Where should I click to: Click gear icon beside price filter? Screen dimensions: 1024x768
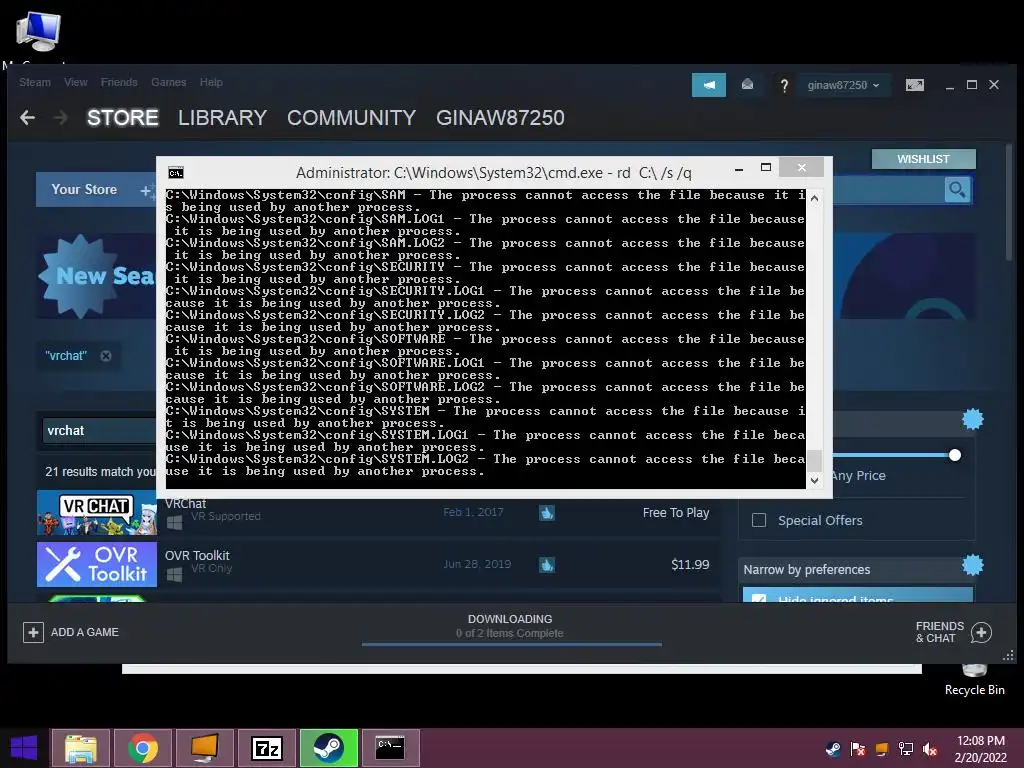coord(972,419)
